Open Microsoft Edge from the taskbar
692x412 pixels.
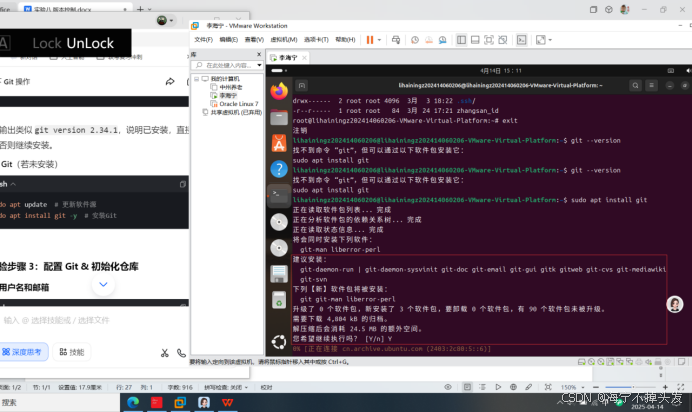tap(133, 402)
